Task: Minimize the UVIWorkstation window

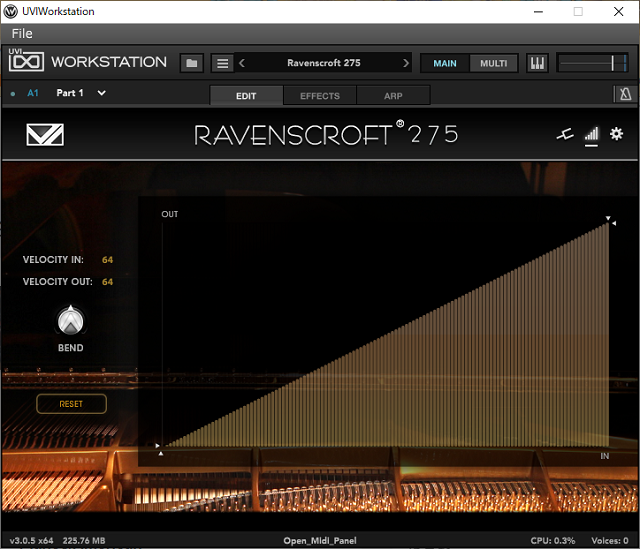Action: click(x=538, y=12)
